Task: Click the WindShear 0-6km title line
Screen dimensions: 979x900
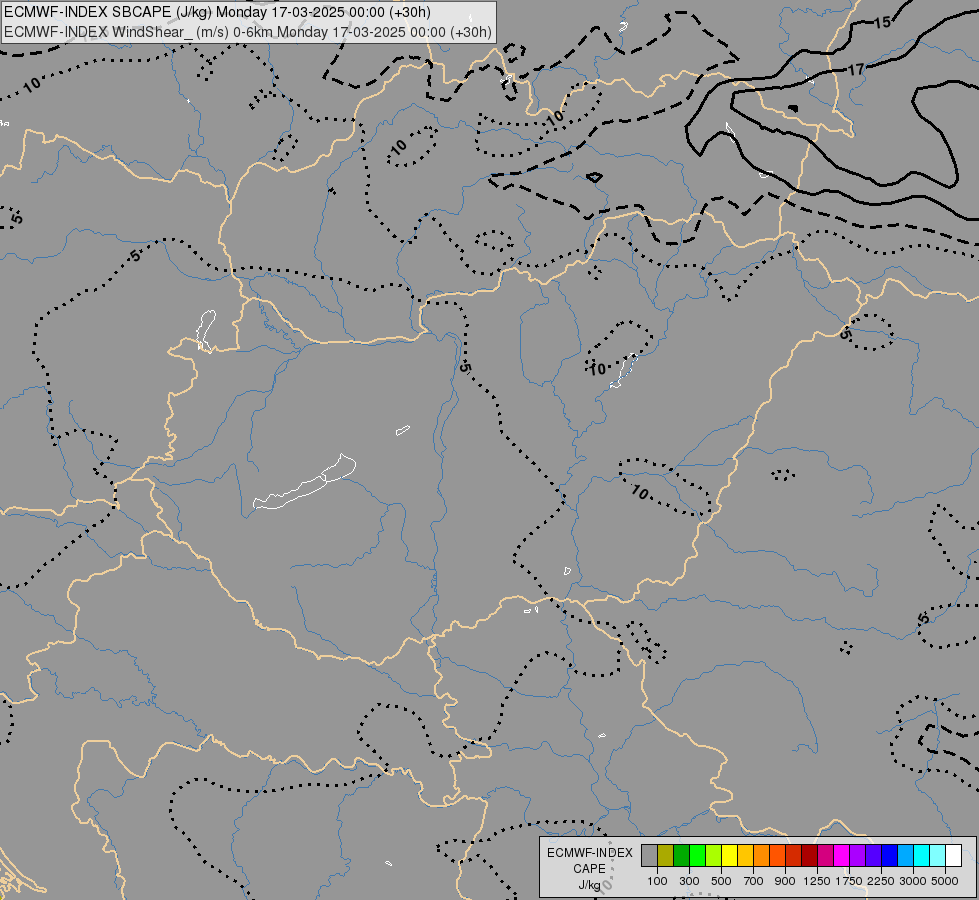Action: tap(247, 32)
